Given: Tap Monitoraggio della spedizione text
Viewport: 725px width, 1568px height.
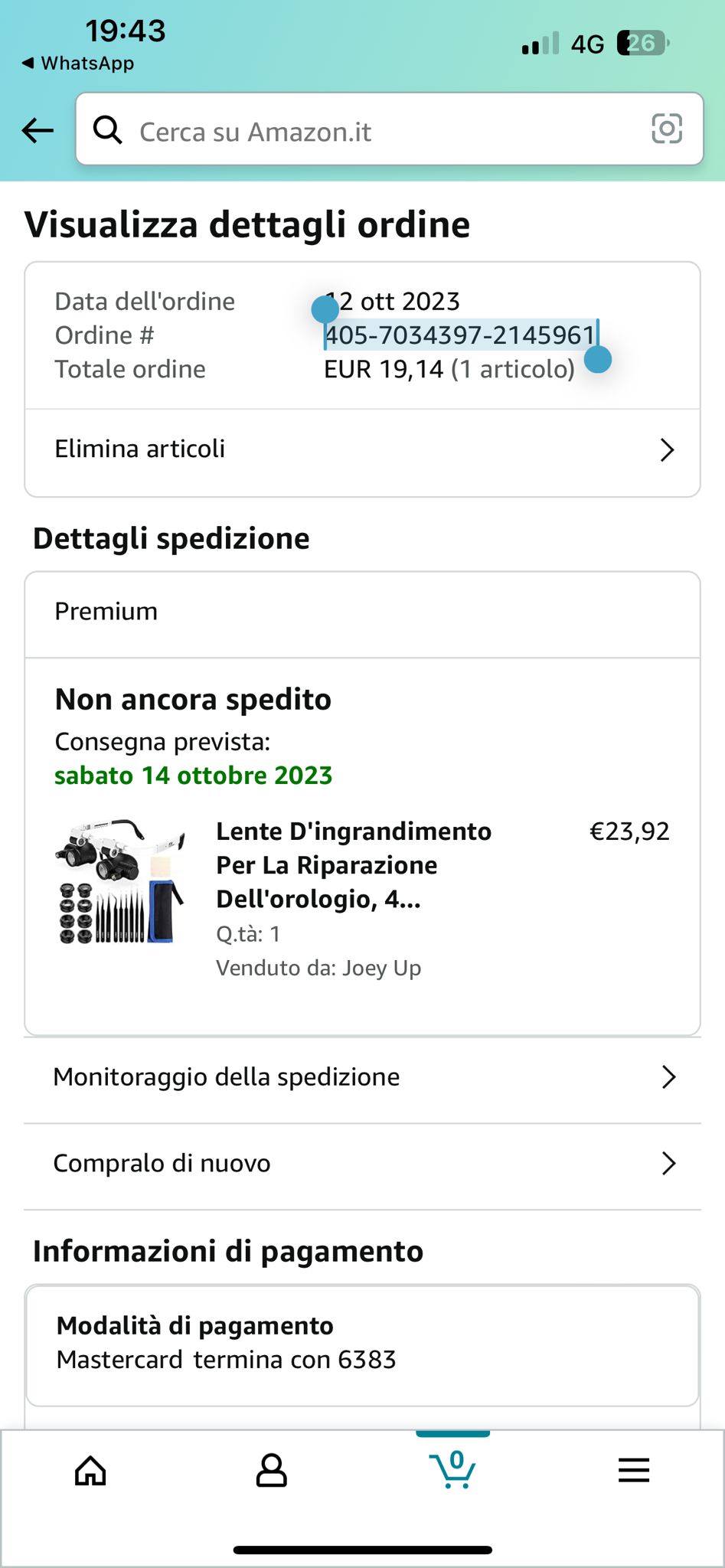Looking at the screenshot, I should 227,1077.
